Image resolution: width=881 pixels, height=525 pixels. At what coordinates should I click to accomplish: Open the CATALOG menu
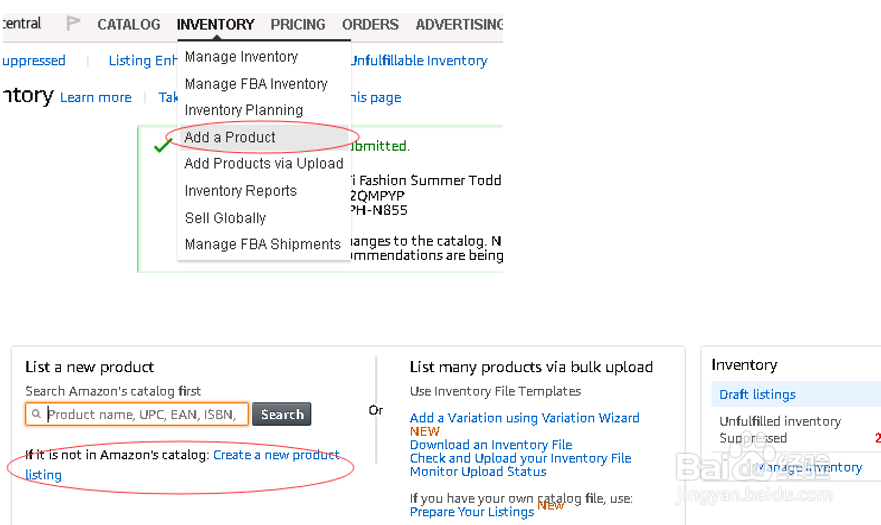(128, 24)
